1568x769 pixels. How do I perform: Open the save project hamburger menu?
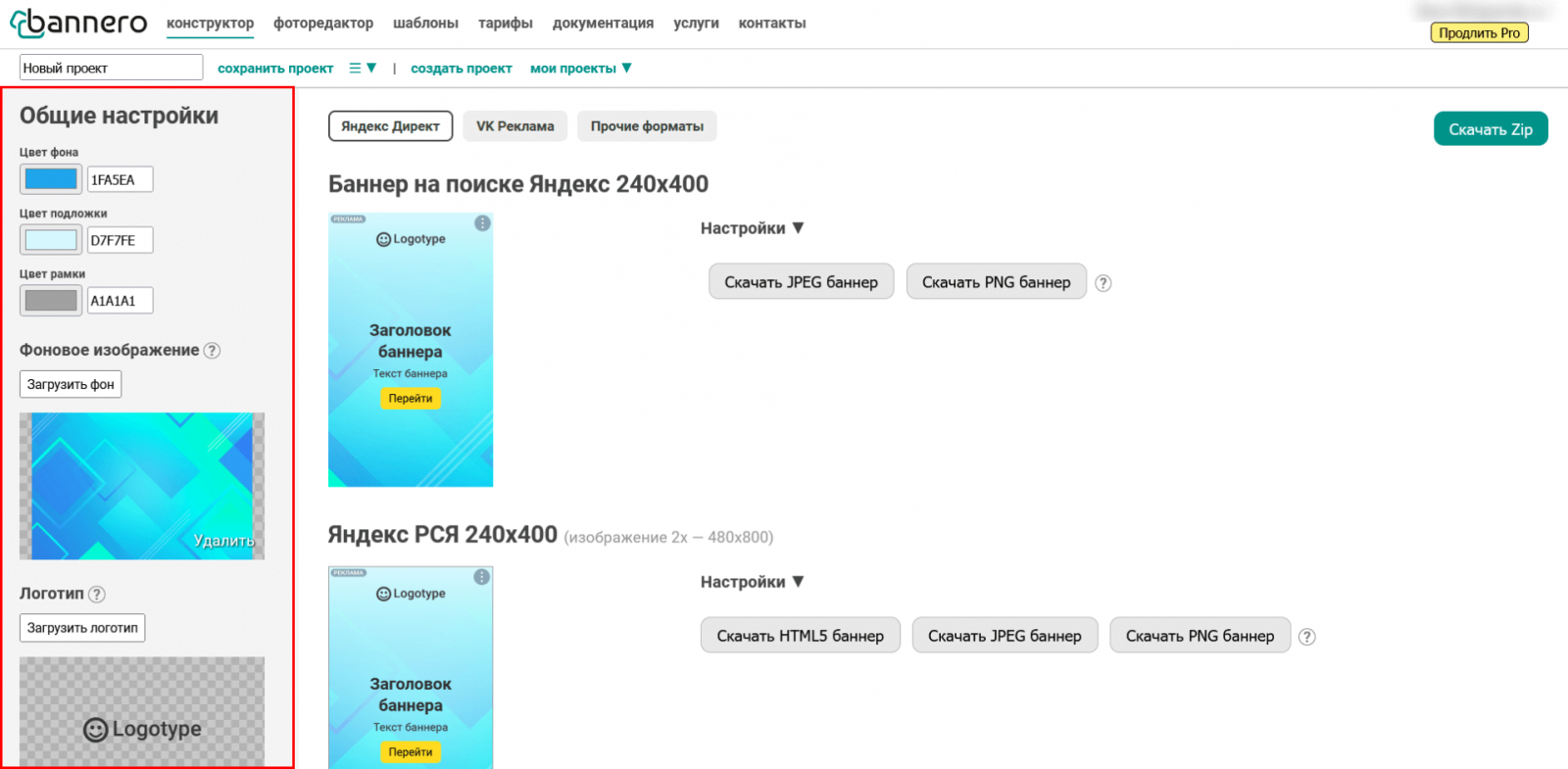pos(363,69)
